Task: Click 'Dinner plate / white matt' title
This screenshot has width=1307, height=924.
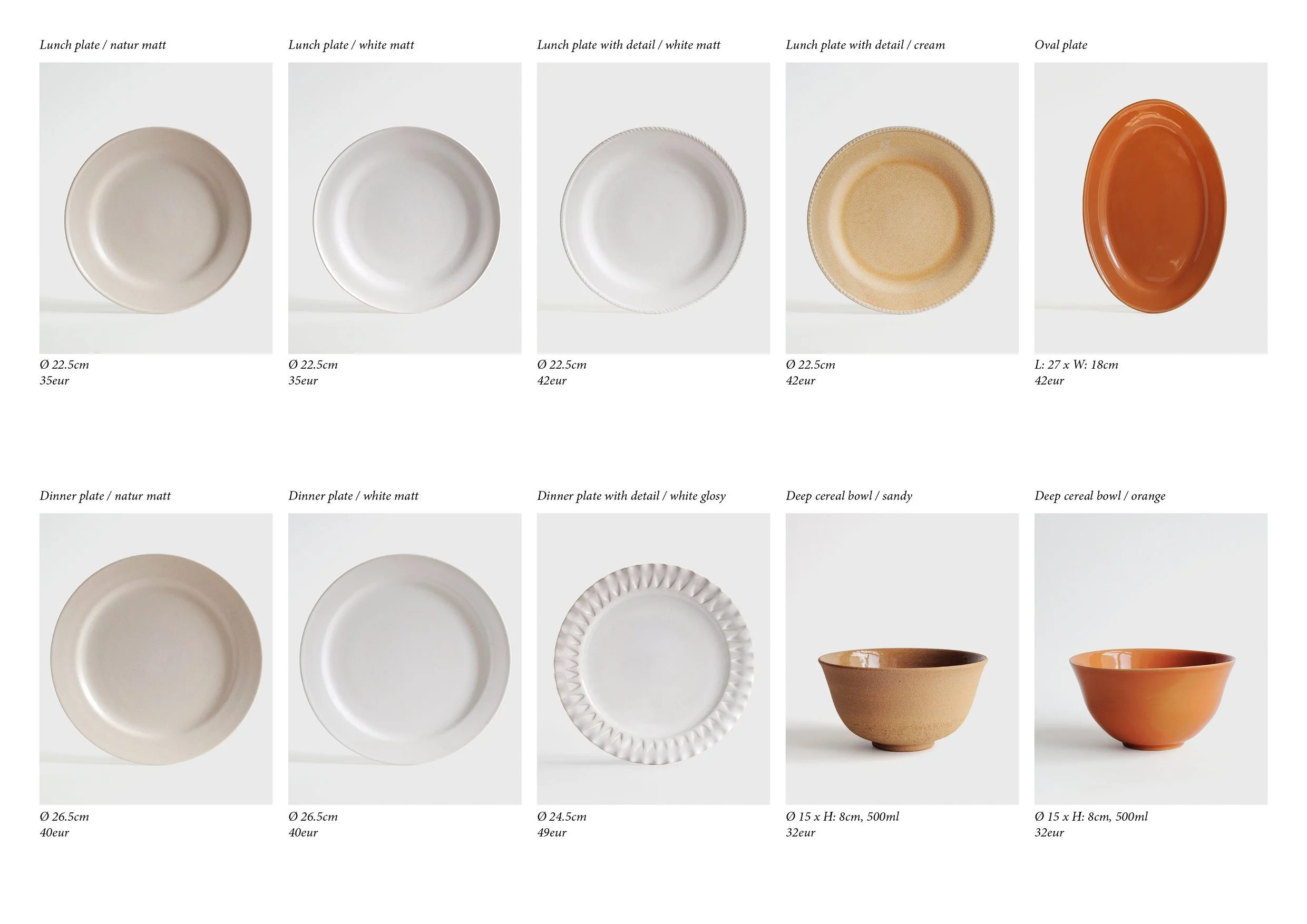Action: coord(354,496)
